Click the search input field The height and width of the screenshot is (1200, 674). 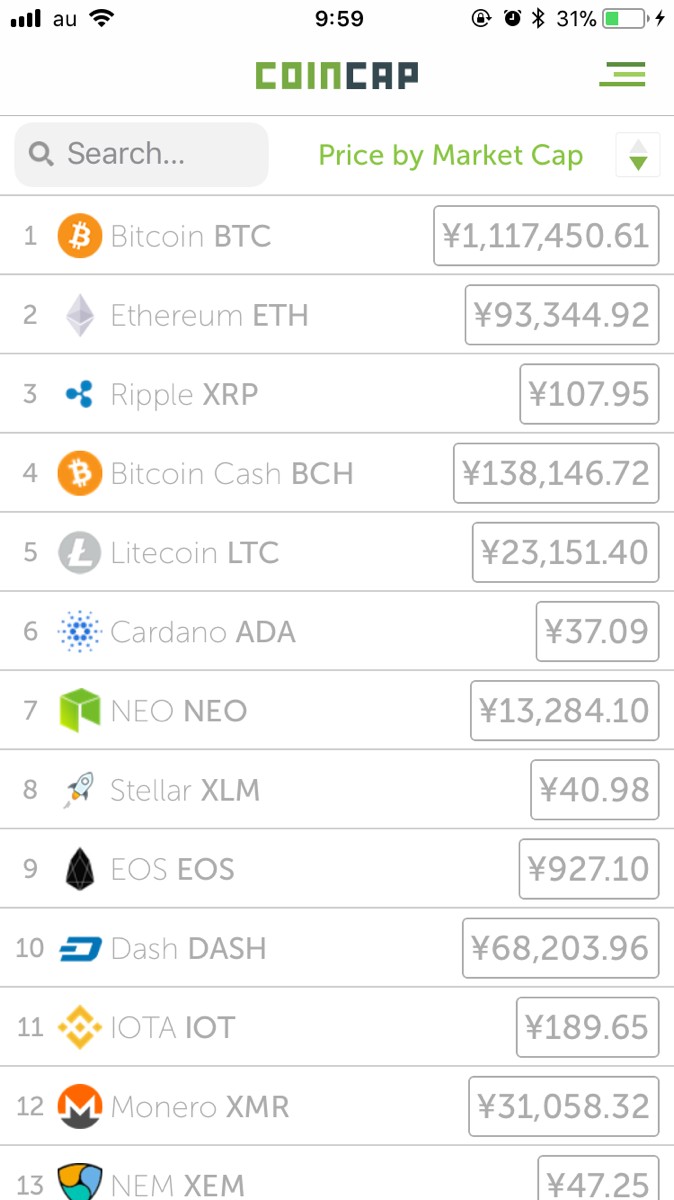point(142,154)
